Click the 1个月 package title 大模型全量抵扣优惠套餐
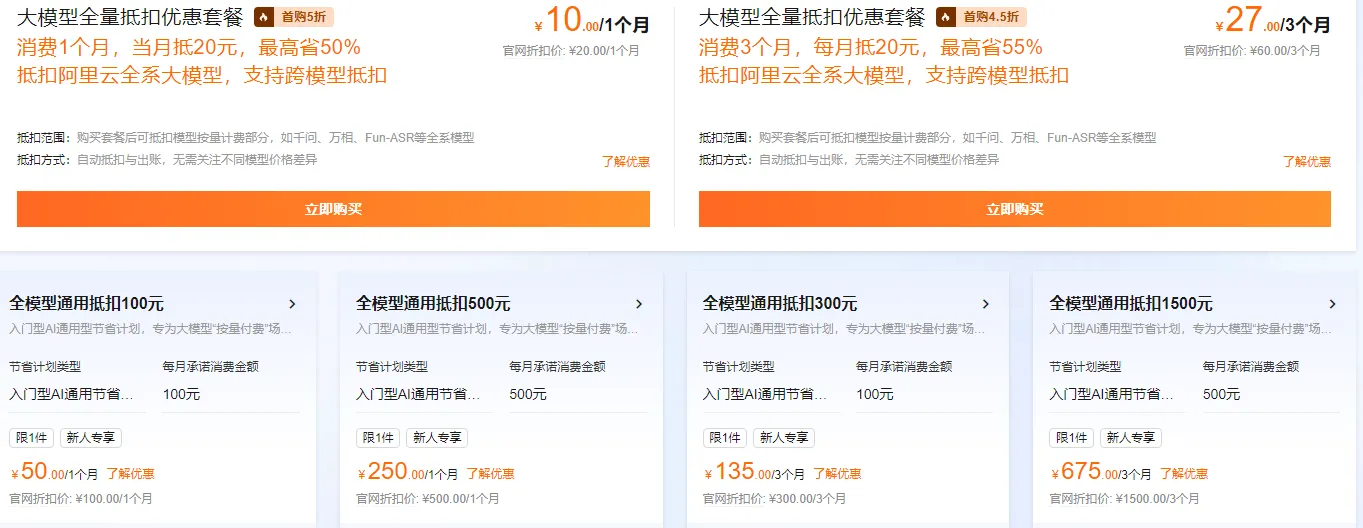This screenshot has height=528, width=1363. tap(130, 17)
